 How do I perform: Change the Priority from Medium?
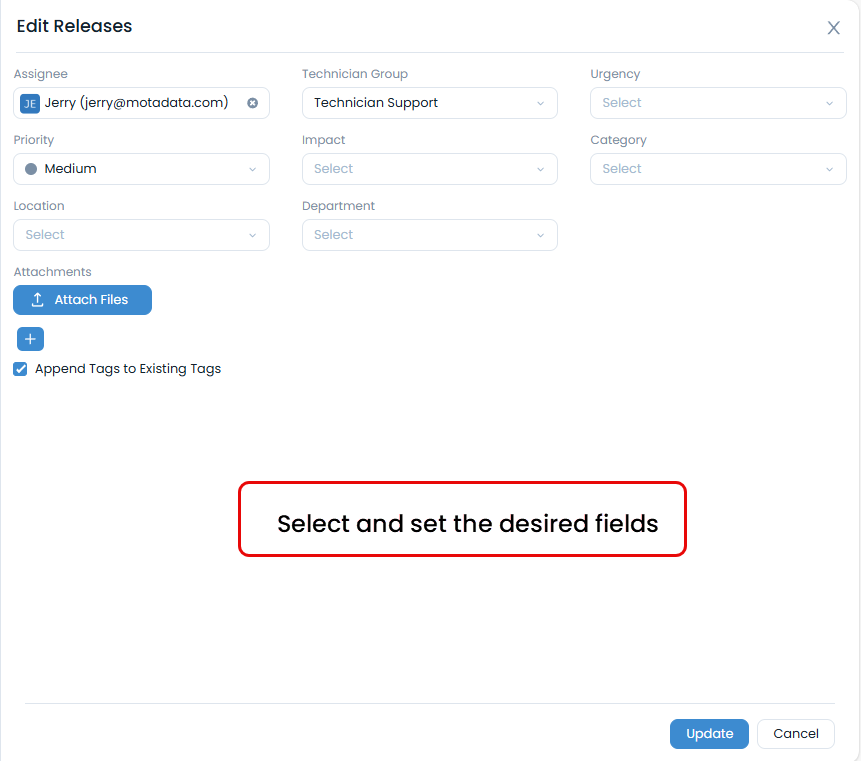coord(140,169)
